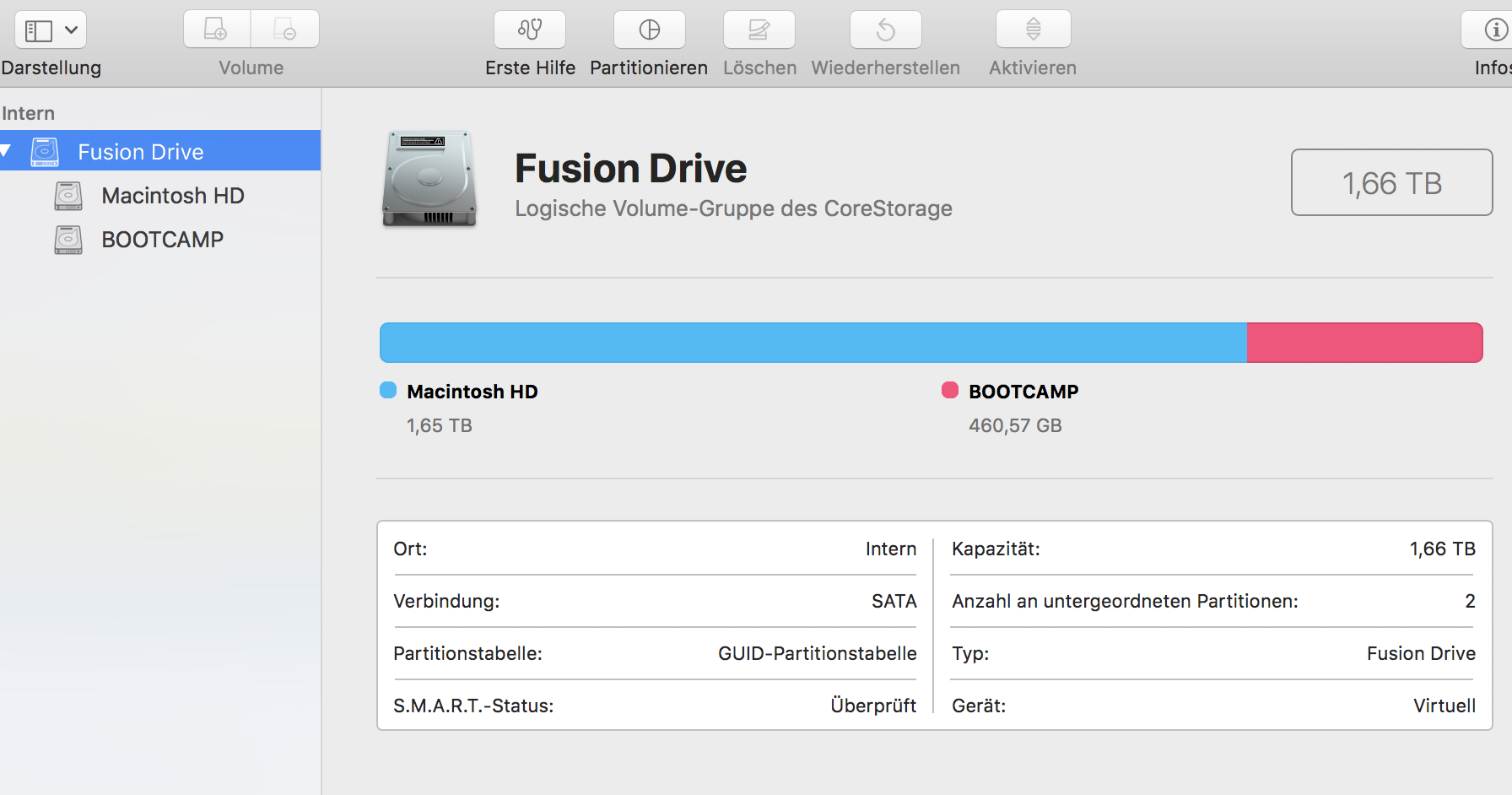Click the blue Macintosh HD usage bar segment
This screenshot has height=795, width=1512.
tap(813, 343)
